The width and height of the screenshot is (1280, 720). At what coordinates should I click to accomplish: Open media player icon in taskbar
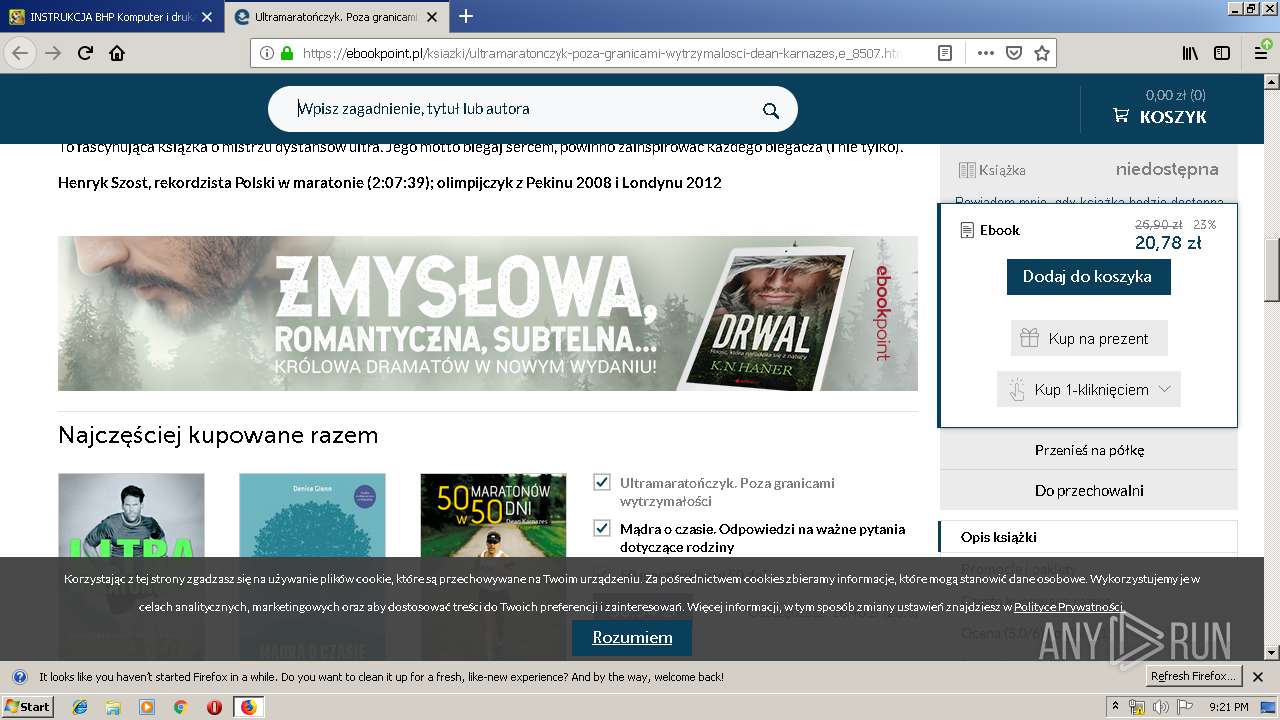(x=147, y=707)
